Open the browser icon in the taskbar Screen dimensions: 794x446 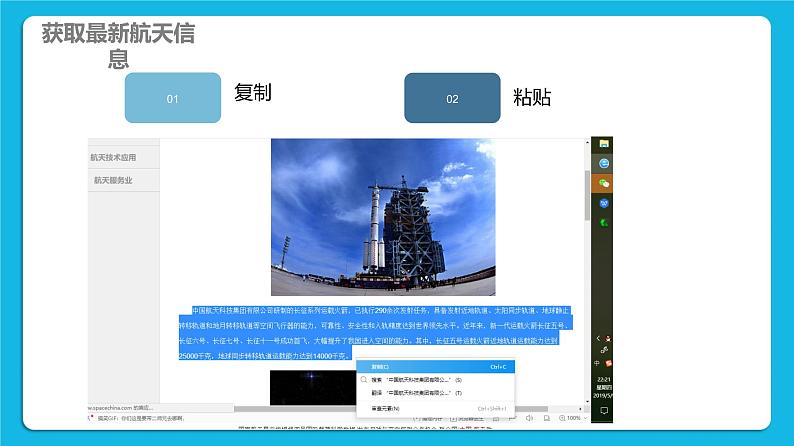coord(604,164)
